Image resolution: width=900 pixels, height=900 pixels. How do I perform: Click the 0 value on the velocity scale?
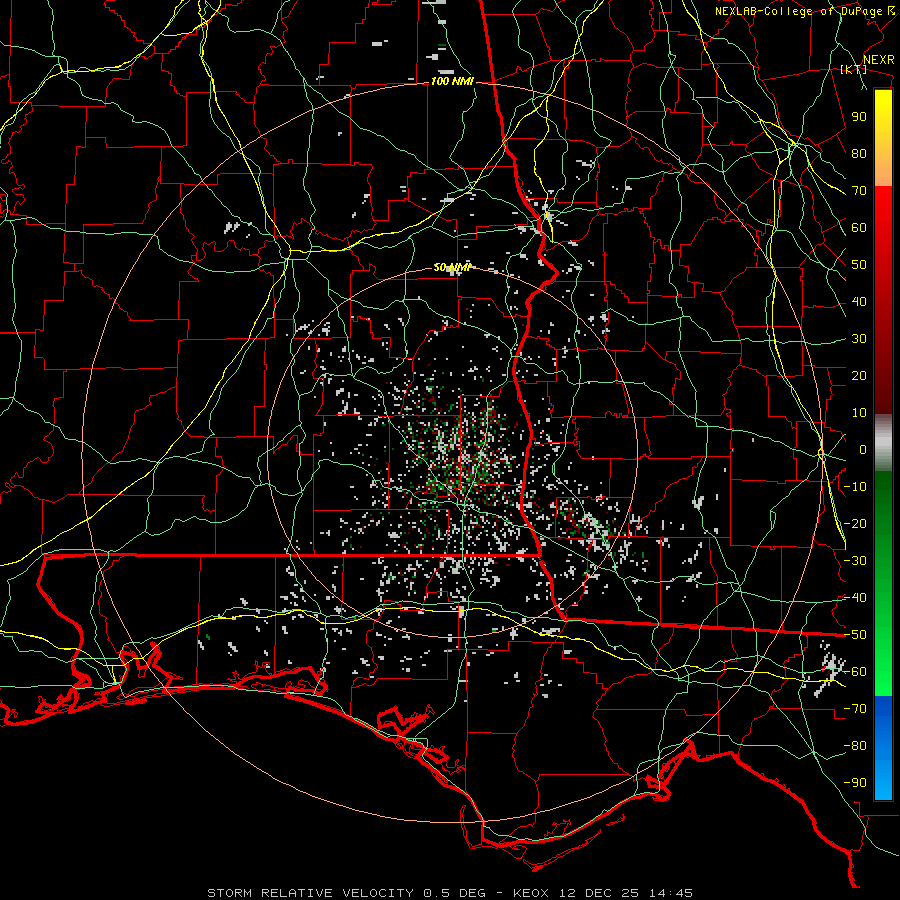[863, 449]
